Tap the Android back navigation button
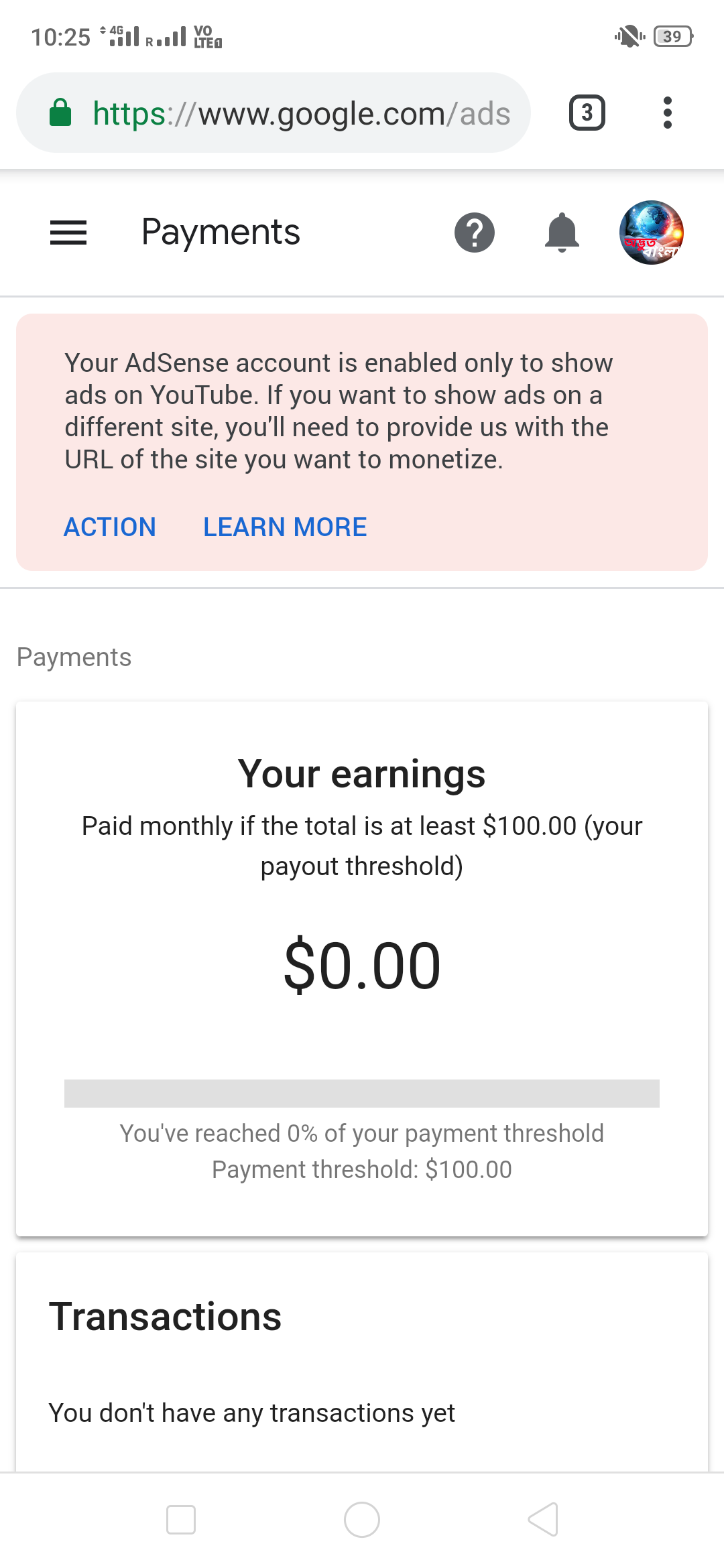Screen dimensions: 724x1568 543,1519
